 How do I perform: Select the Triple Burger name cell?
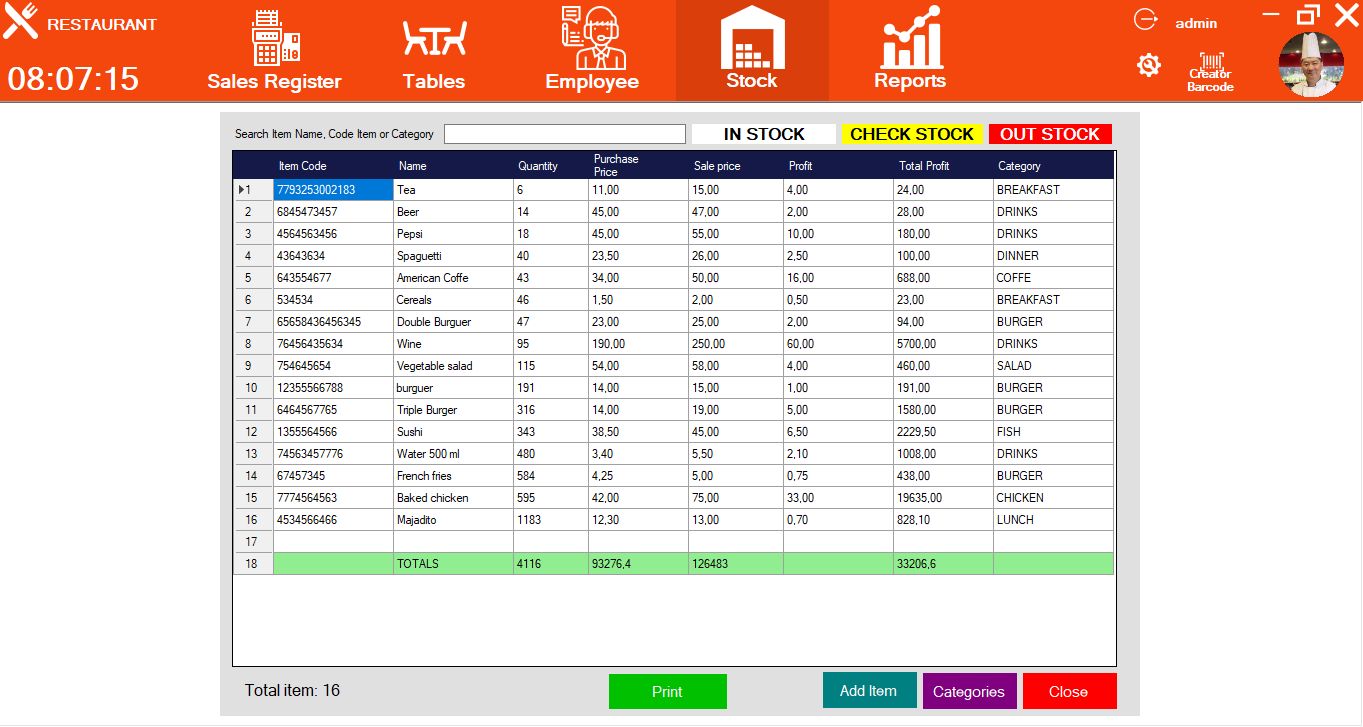pos(454,410)
